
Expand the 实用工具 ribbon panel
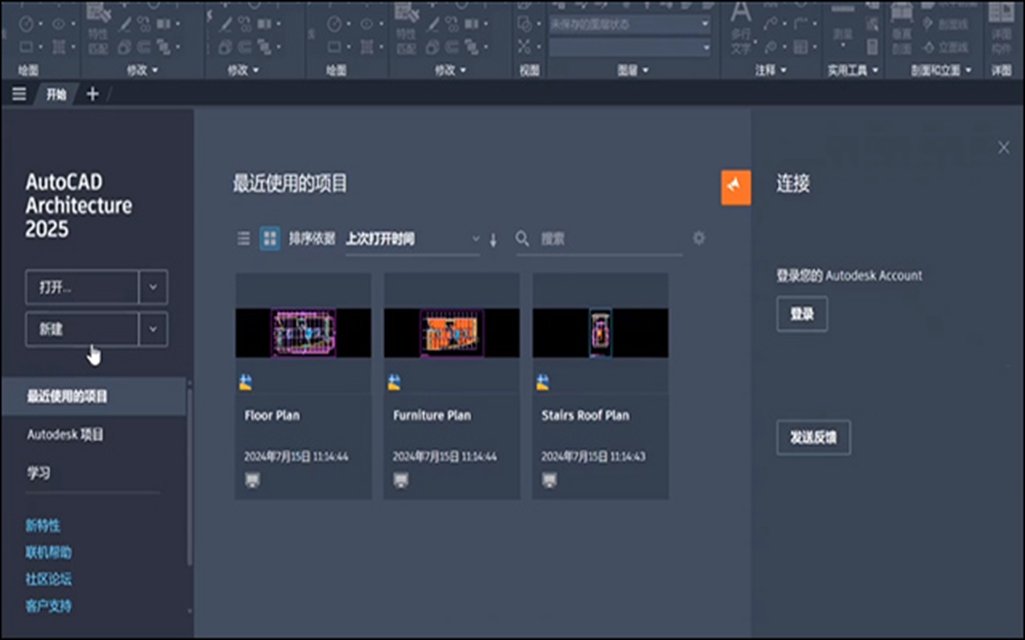click(853, 70)
